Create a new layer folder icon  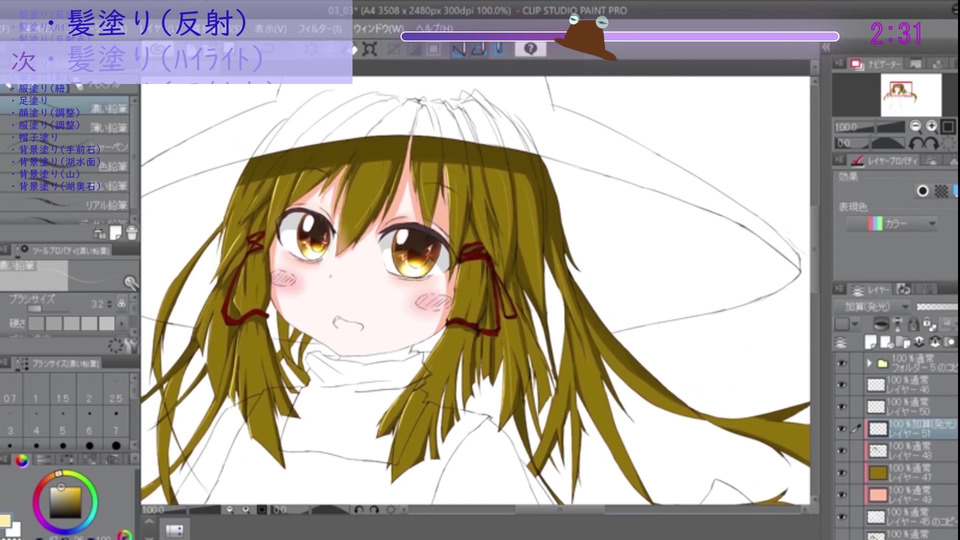(x=902, y=342)
